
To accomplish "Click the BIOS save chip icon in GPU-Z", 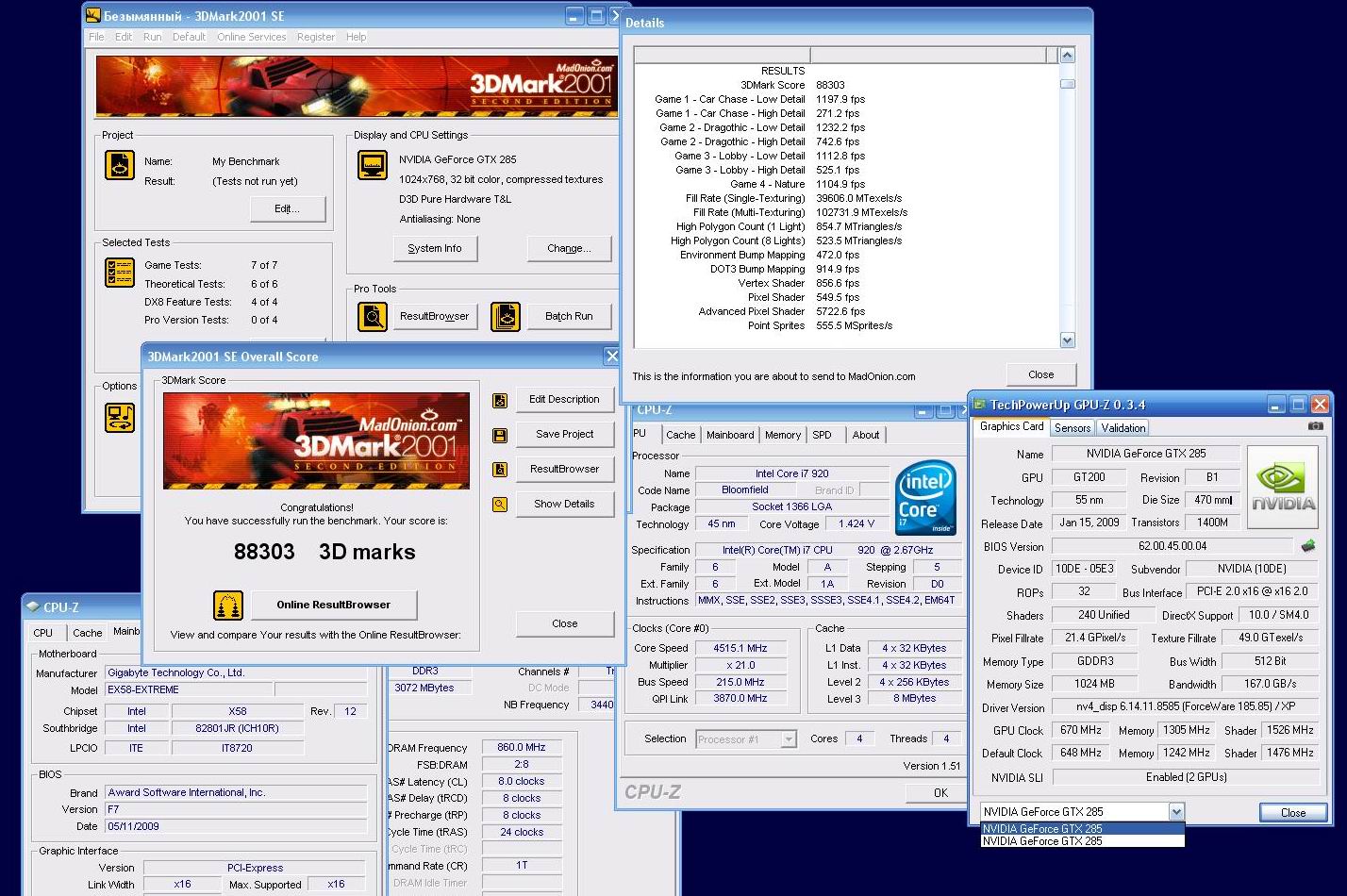I will tap(1307, 546).
